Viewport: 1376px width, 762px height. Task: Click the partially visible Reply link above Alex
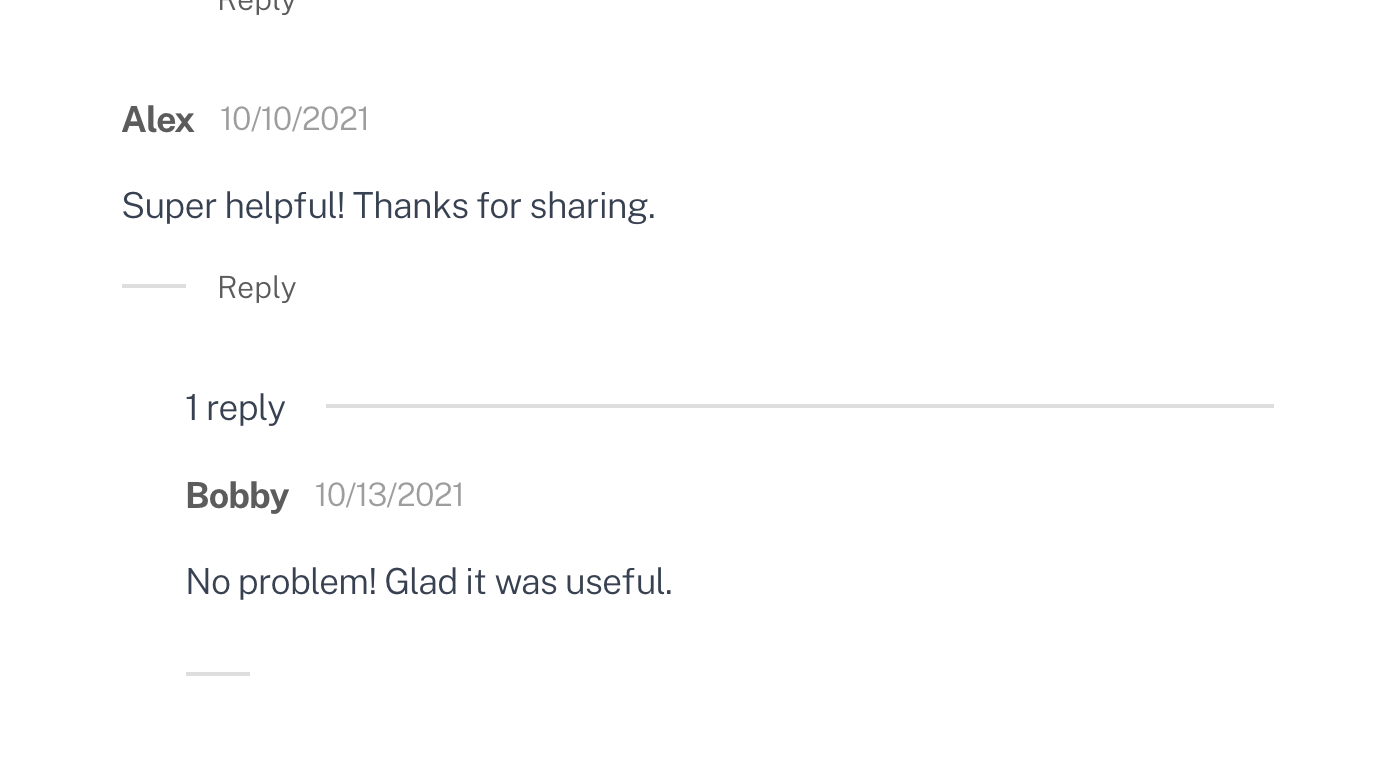click(x=256, y=7)
